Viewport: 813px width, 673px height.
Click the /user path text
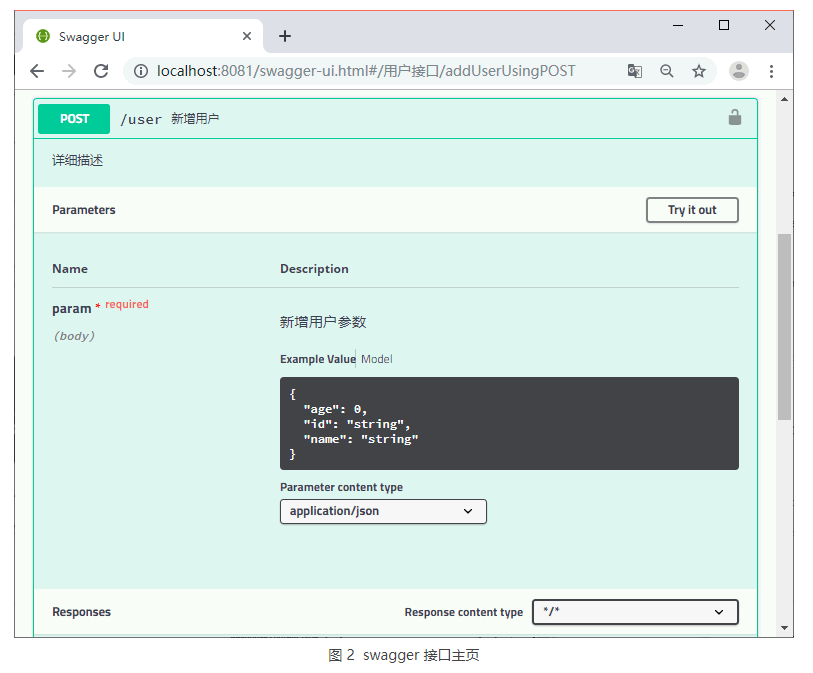[141, 119]
